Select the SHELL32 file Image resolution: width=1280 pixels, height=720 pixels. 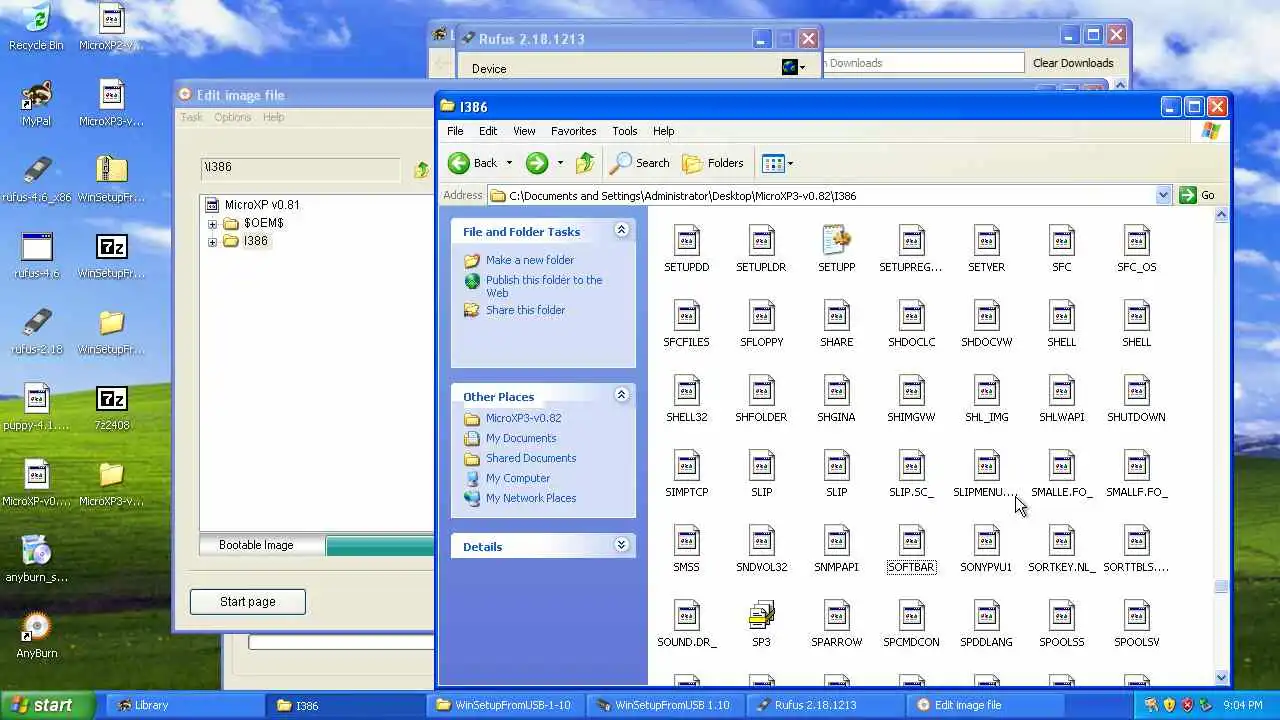[x=686, y=399]
